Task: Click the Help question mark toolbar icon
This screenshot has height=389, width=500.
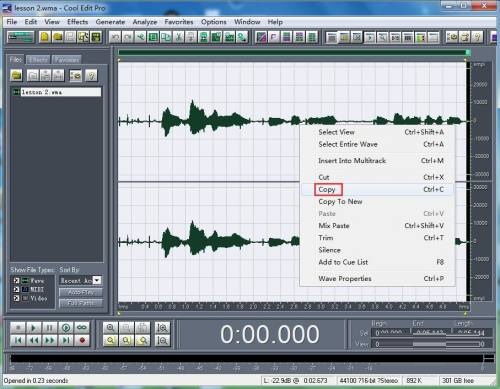Action: 477,37
